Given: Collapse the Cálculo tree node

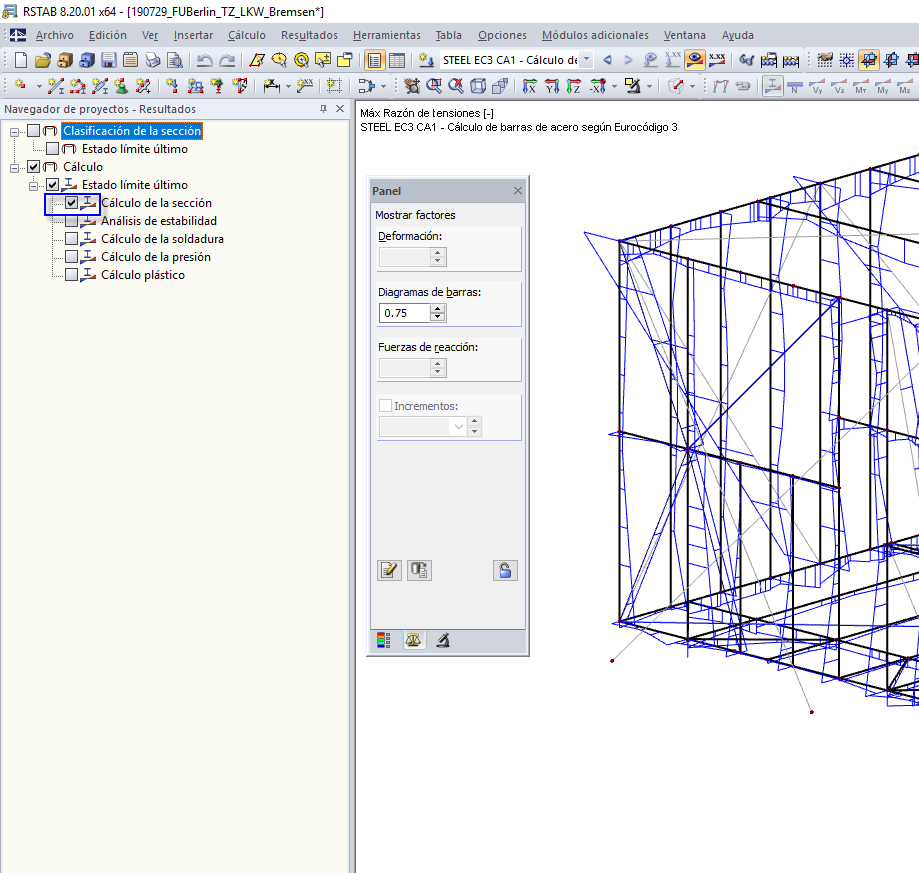Looking at the screenshot, I should tap(15, 168).
